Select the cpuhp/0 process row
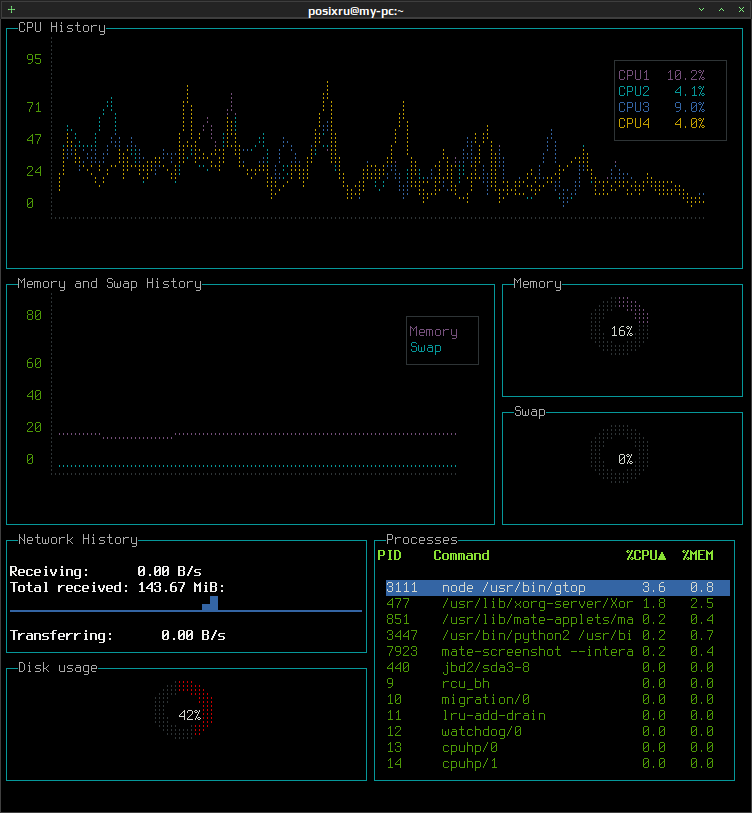Viewport: 752px width, 813px height. tap(558, 748)
